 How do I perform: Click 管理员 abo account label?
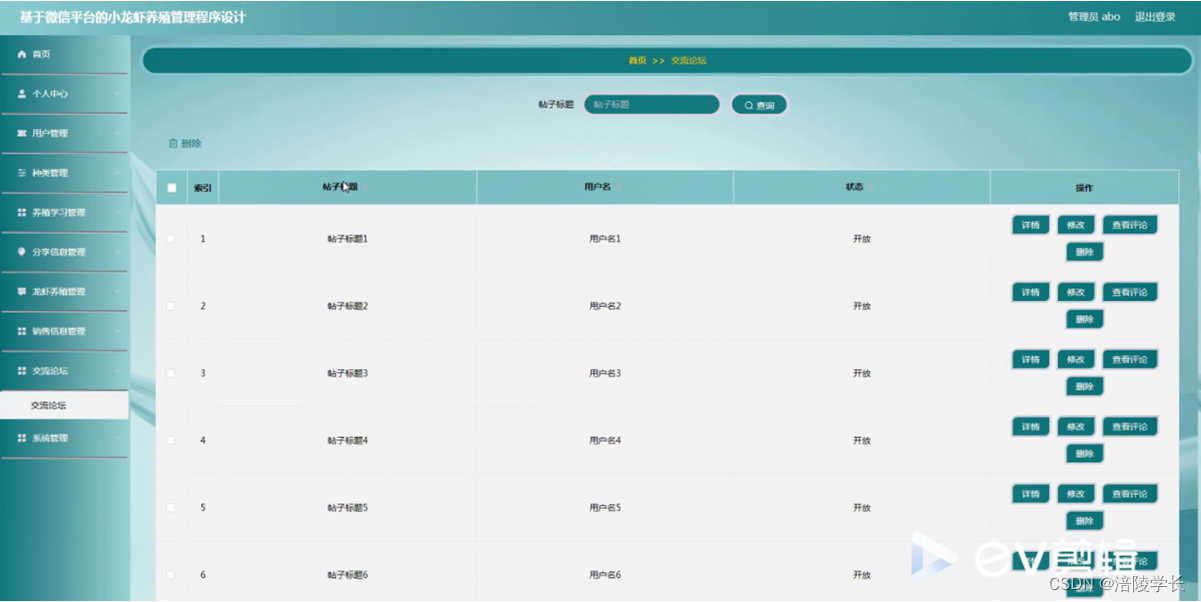1094,17
